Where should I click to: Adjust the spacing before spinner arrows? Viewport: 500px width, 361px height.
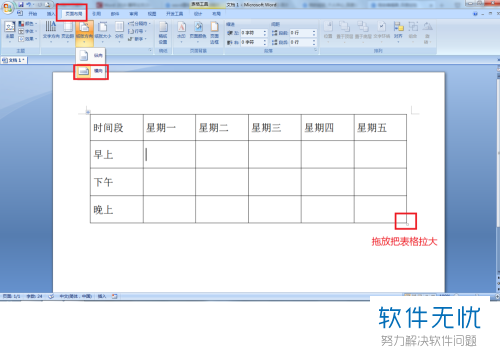314,33
